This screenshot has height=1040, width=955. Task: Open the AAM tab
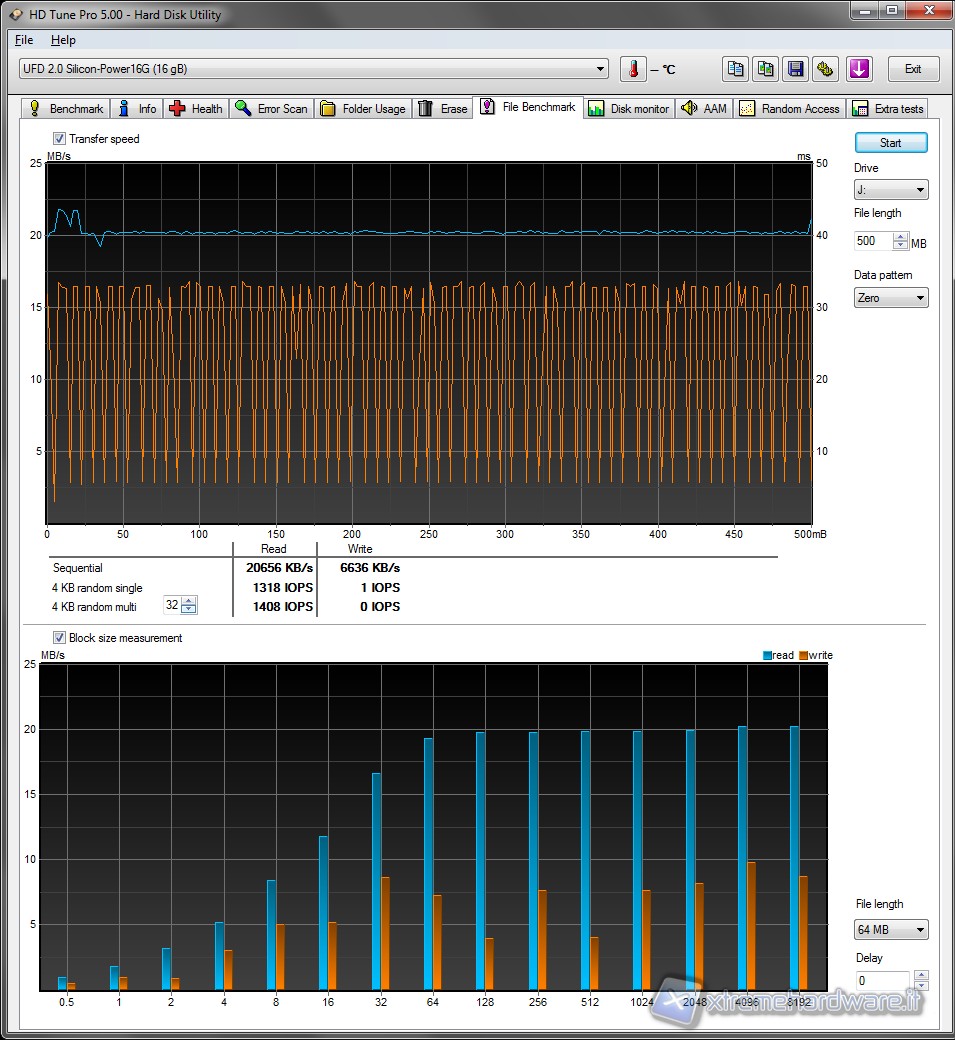tap(704, 108)
